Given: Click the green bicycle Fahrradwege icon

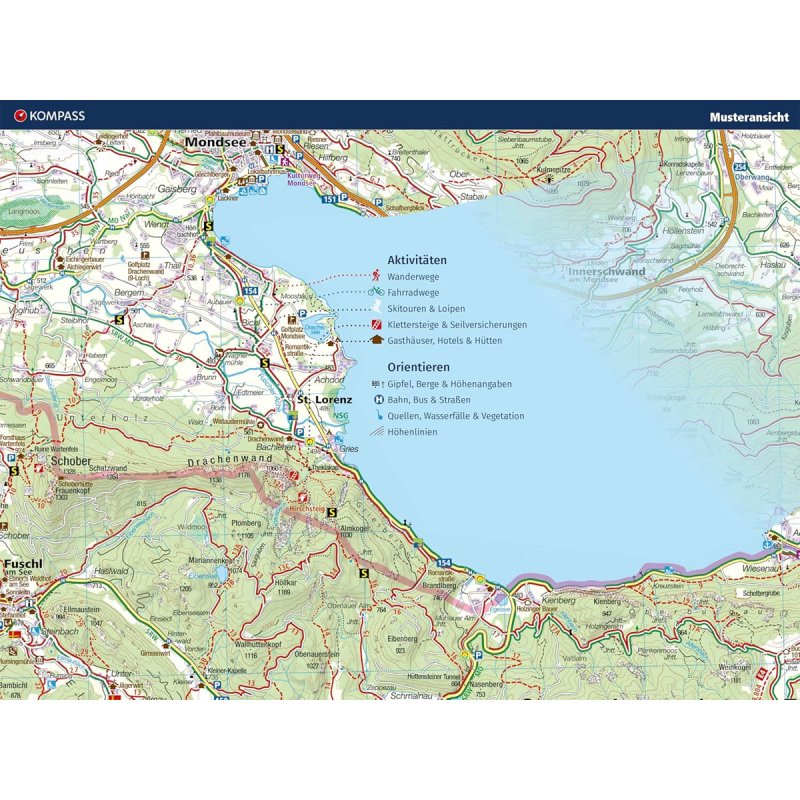Looking at the screenshot, I should point(376,292).
